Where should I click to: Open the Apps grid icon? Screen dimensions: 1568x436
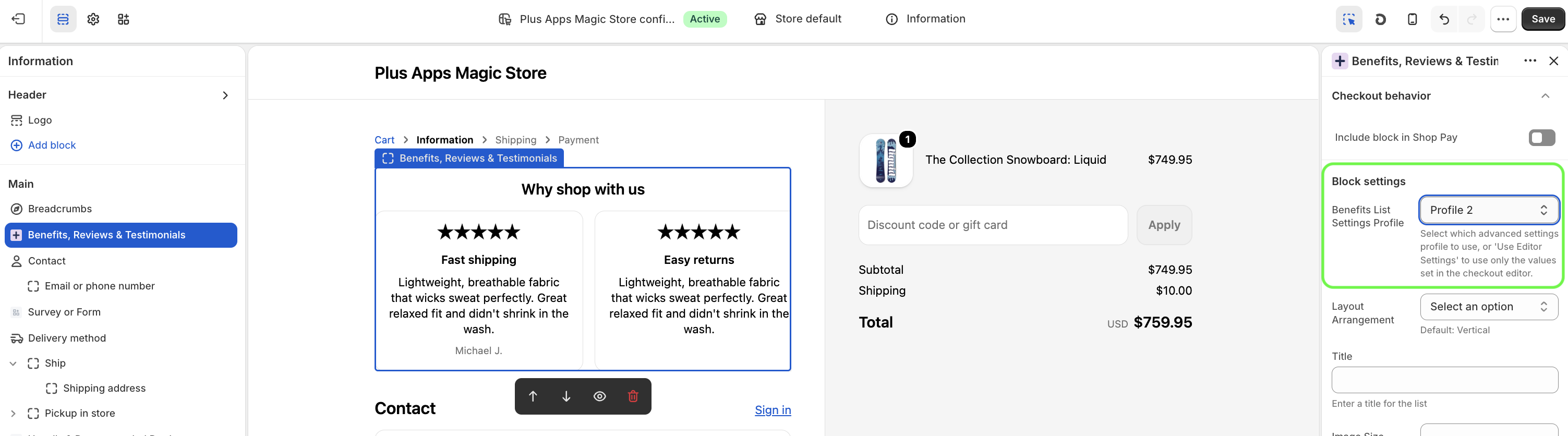[123, 19]
